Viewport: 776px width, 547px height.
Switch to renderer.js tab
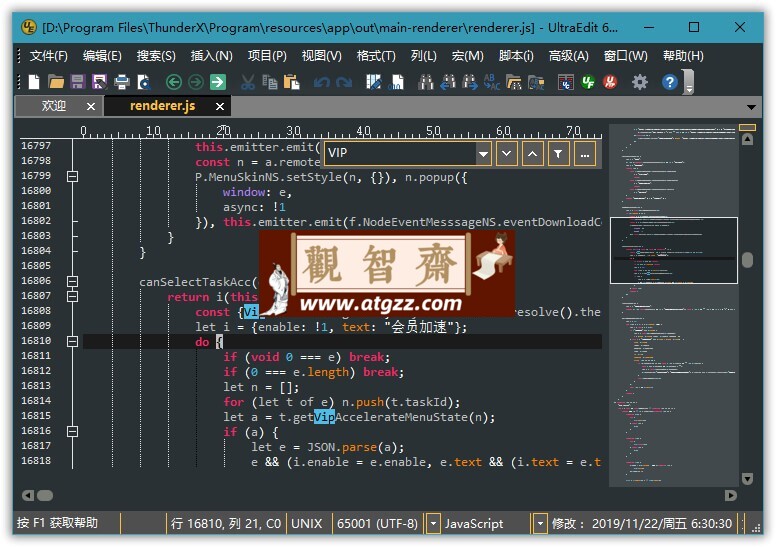coord(162,105)
